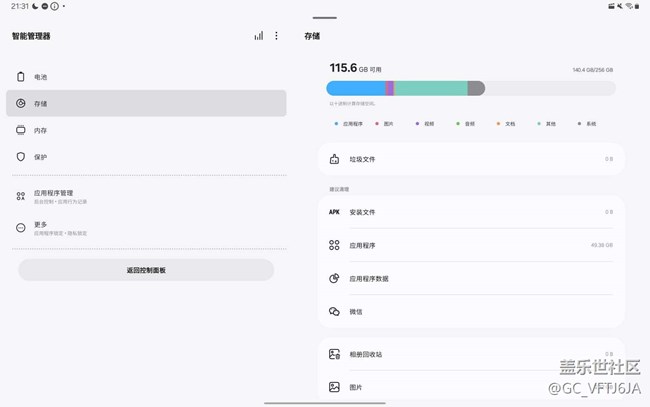Image resolution: width=650 pixels, height=407 pixels.
Task: Open the three-dot more options menu
Action: point(277,36)
